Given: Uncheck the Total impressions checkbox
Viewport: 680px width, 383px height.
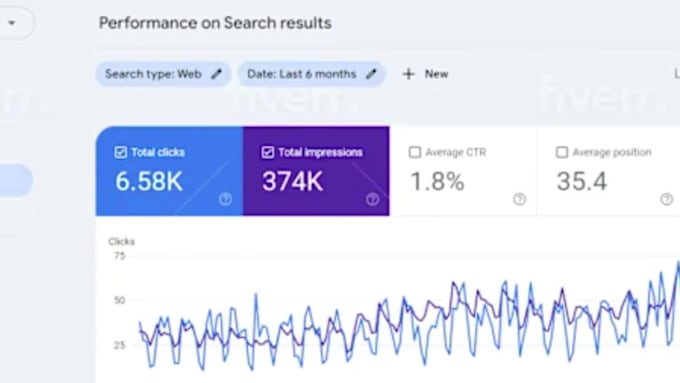Looking at the screenshot, I should tap(268, 152).
